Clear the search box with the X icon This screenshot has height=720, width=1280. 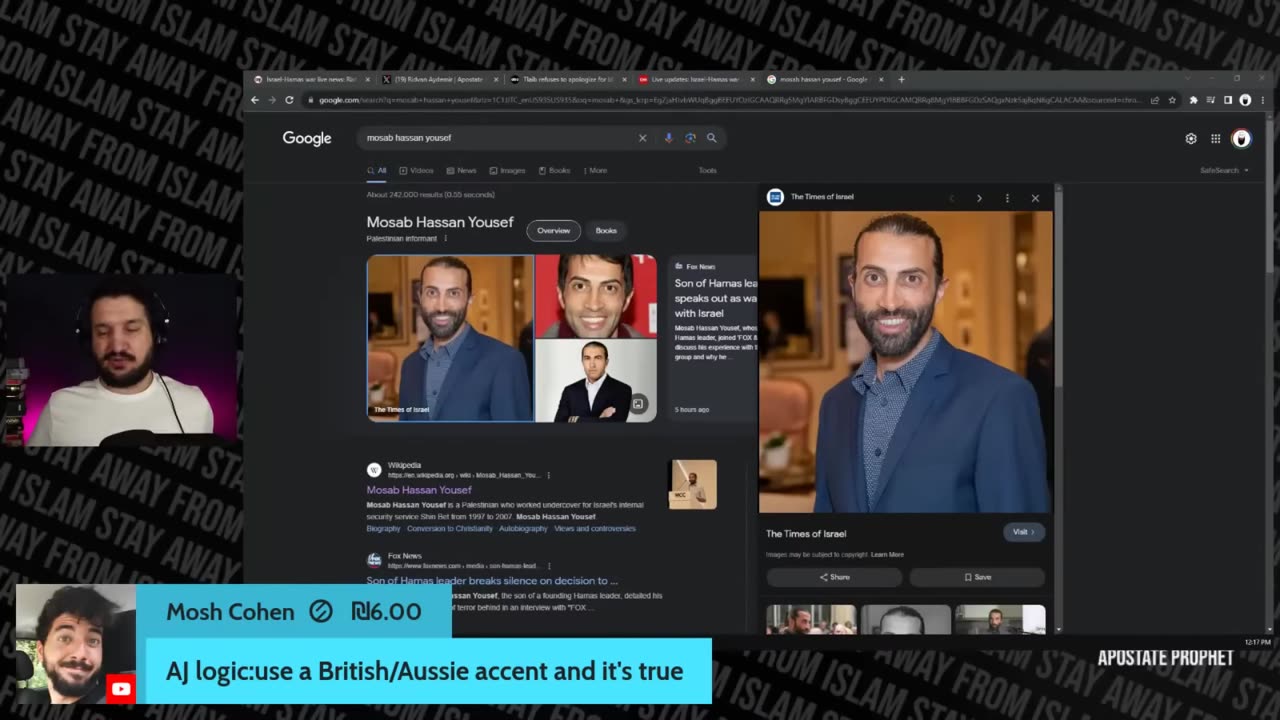point(642,138)
